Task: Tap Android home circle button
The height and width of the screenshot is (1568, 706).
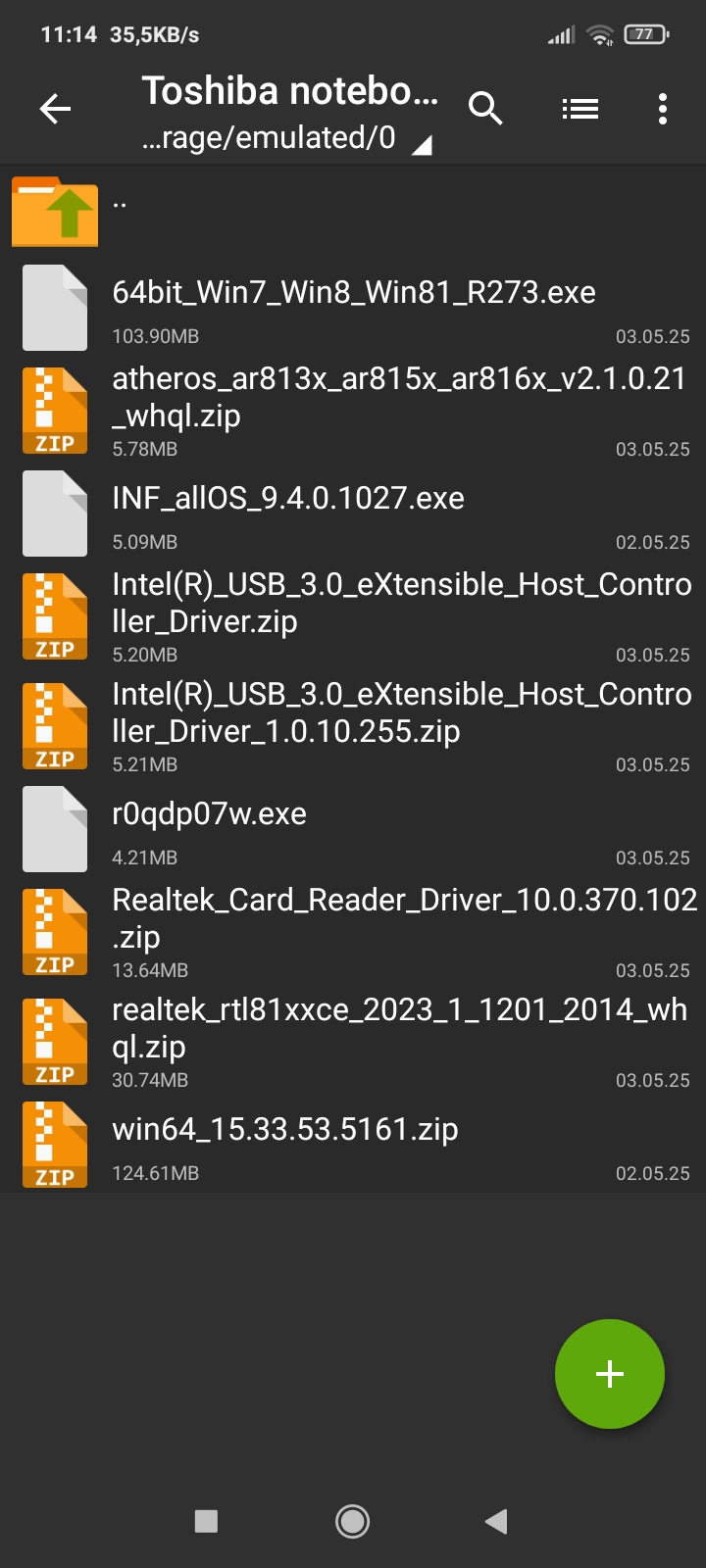Action: tap(352, 1521)
